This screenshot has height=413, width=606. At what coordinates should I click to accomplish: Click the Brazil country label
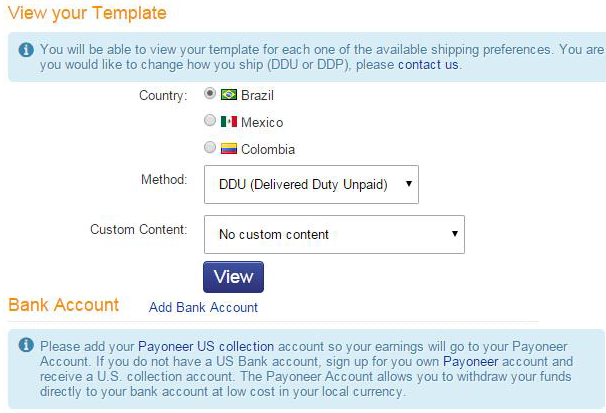tap(257, 95)
